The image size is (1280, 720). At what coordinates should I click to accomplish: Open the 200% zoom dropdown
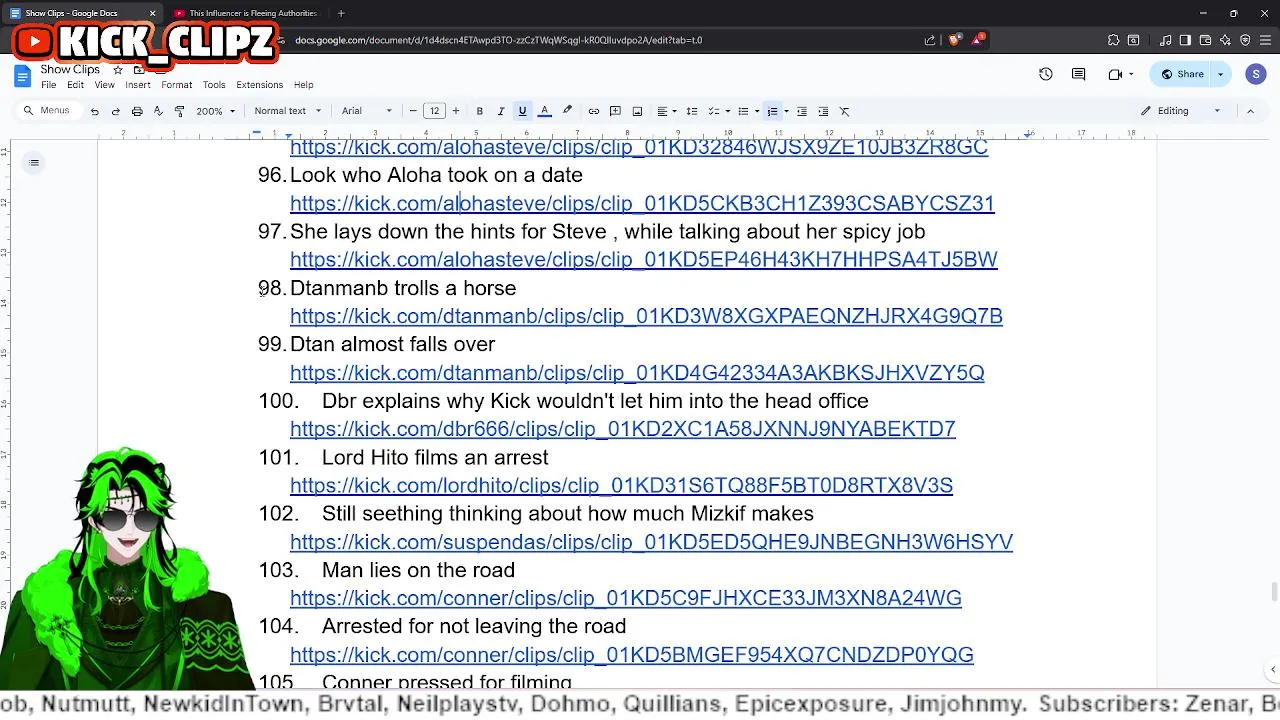[215, 111]
